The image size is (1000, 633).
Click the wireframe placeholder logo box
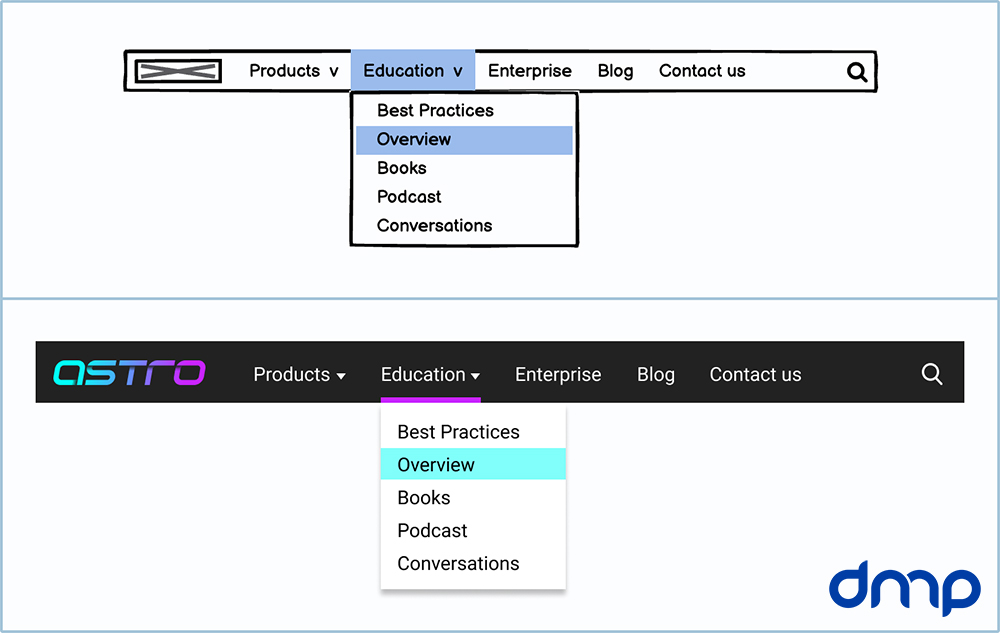[178, 71]
